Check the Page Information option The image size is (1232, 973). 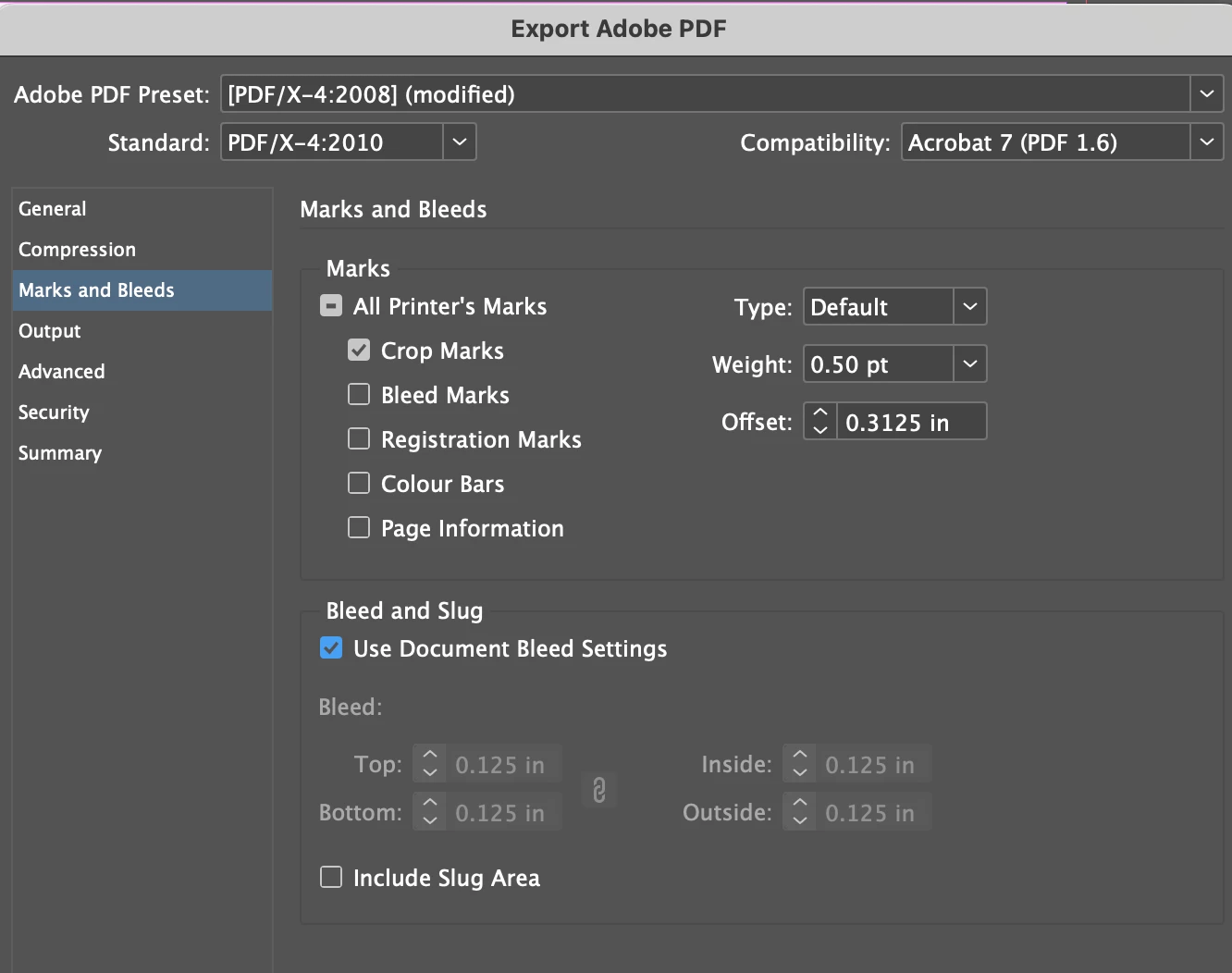[x=359, y=528]
